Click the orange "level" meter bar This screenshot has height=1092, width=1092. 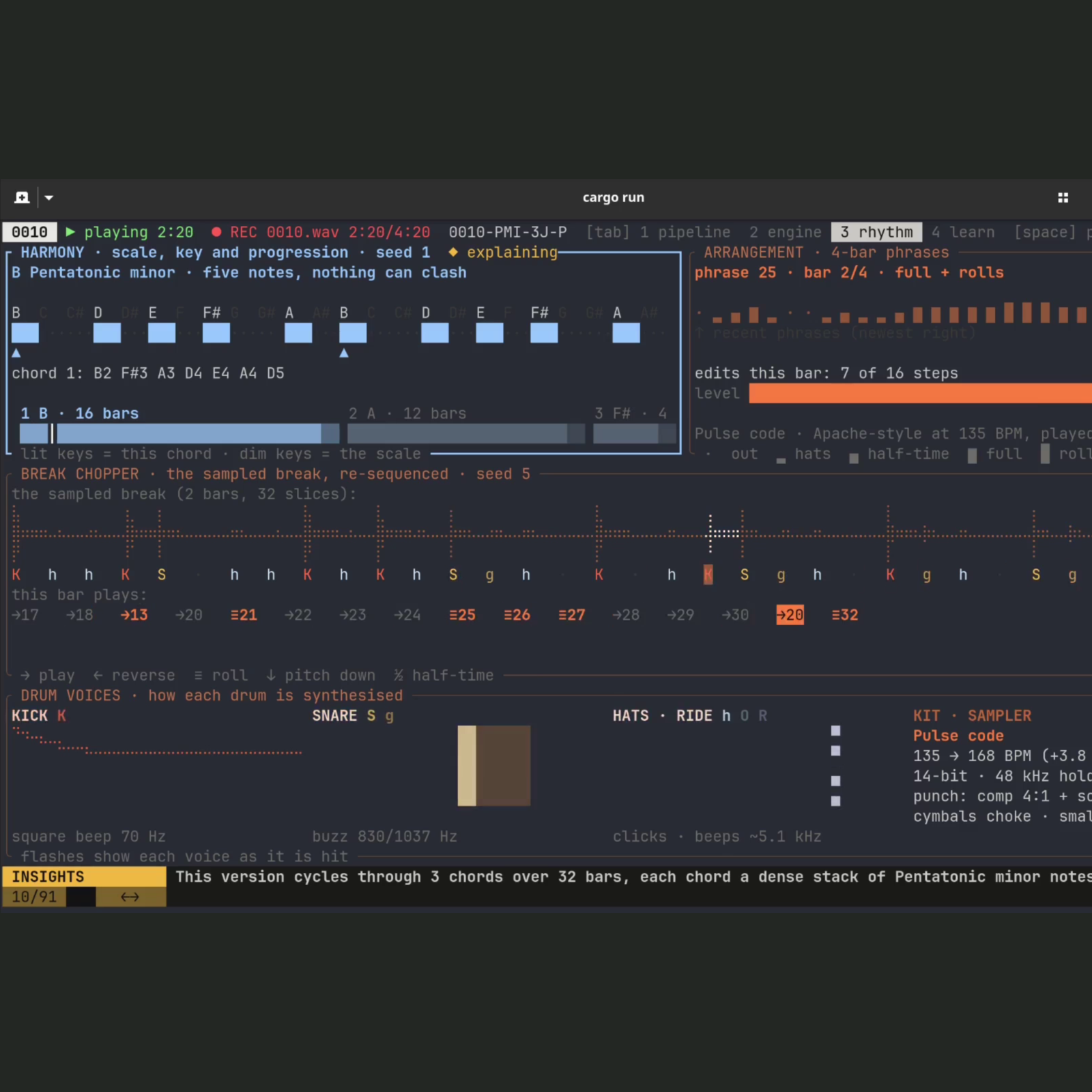[920, 393]
